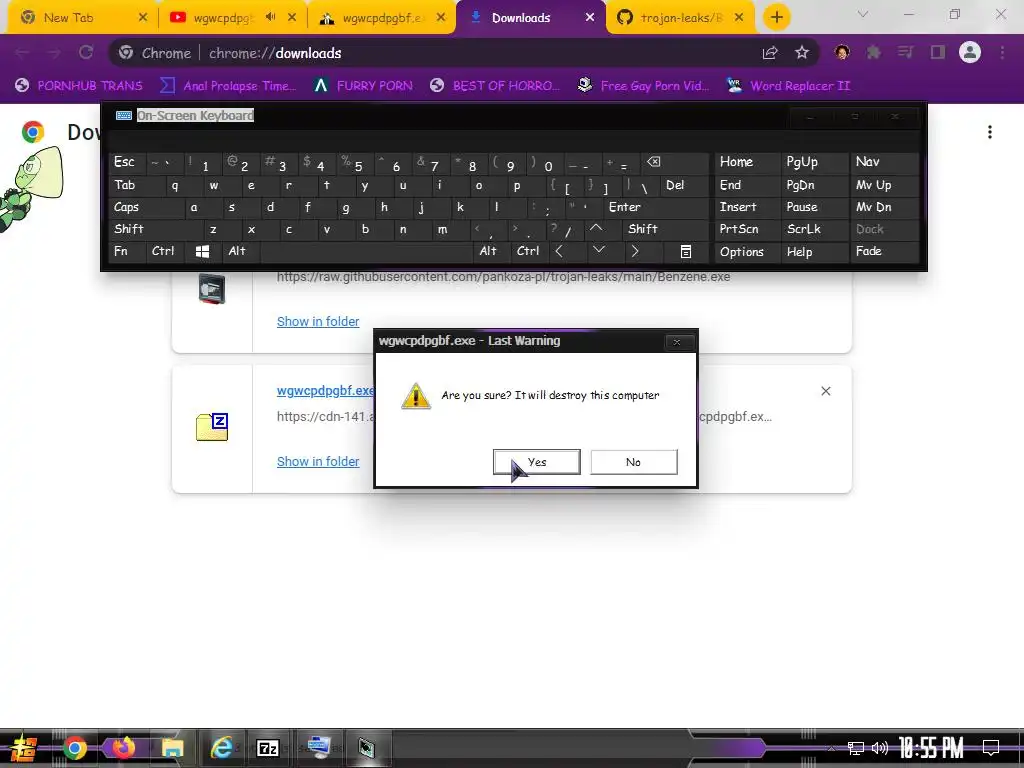The width and height of the screenshot is (1024, 768).
Task: Click the space bar on On-Screen Keyboard
Action: pos(366,251)
